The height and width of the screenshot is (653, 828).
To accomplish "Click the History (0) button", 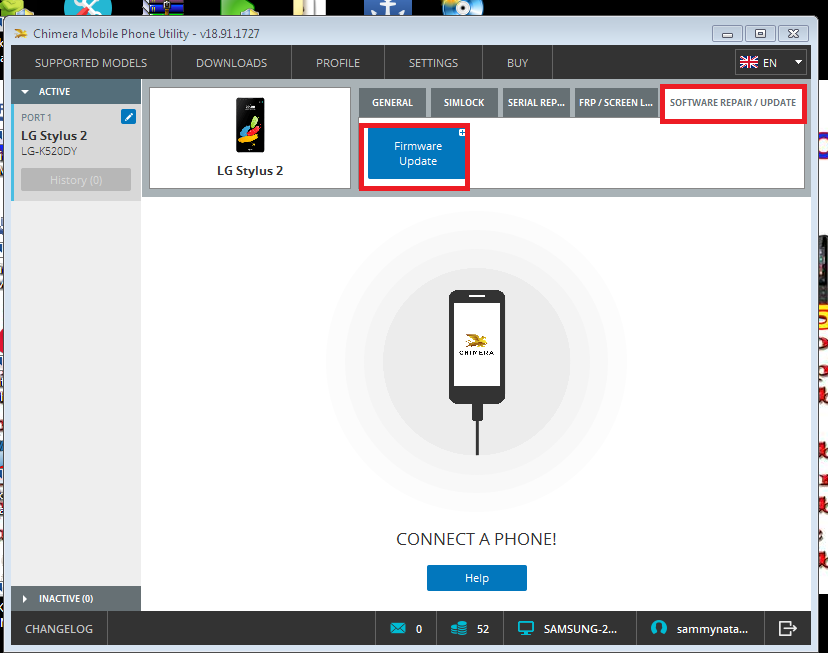I will [x=76, y=180].
